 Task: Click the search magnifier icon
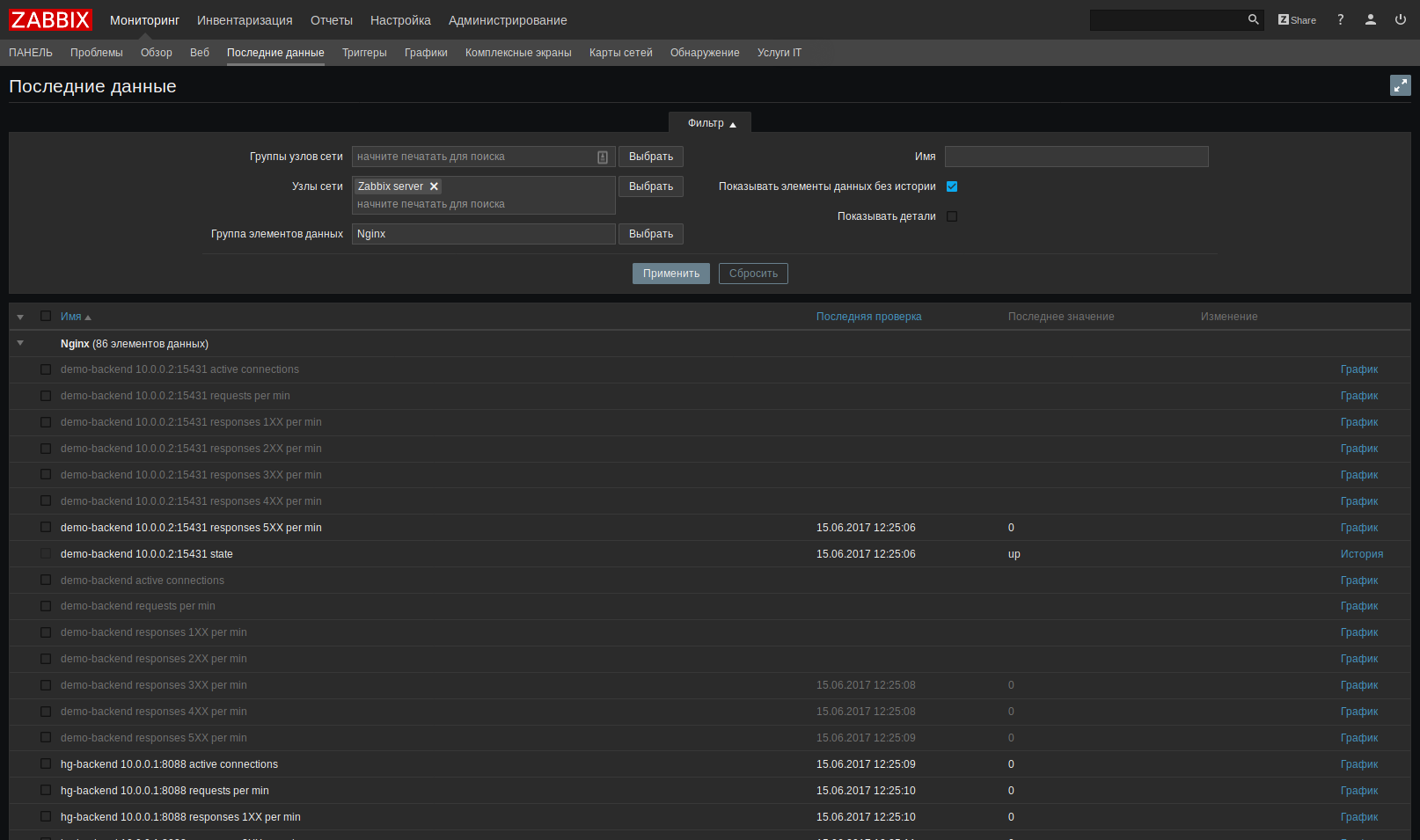tap(1253, 19)
